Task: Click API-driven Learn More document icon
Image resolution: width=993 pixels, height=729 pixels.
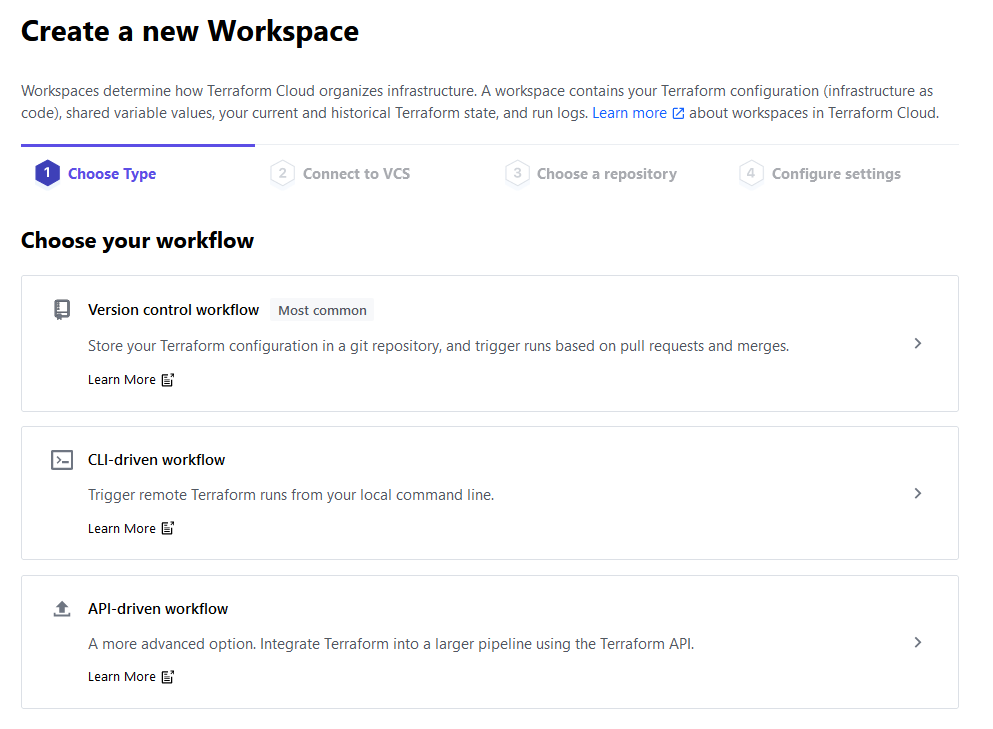Action: 168,676
